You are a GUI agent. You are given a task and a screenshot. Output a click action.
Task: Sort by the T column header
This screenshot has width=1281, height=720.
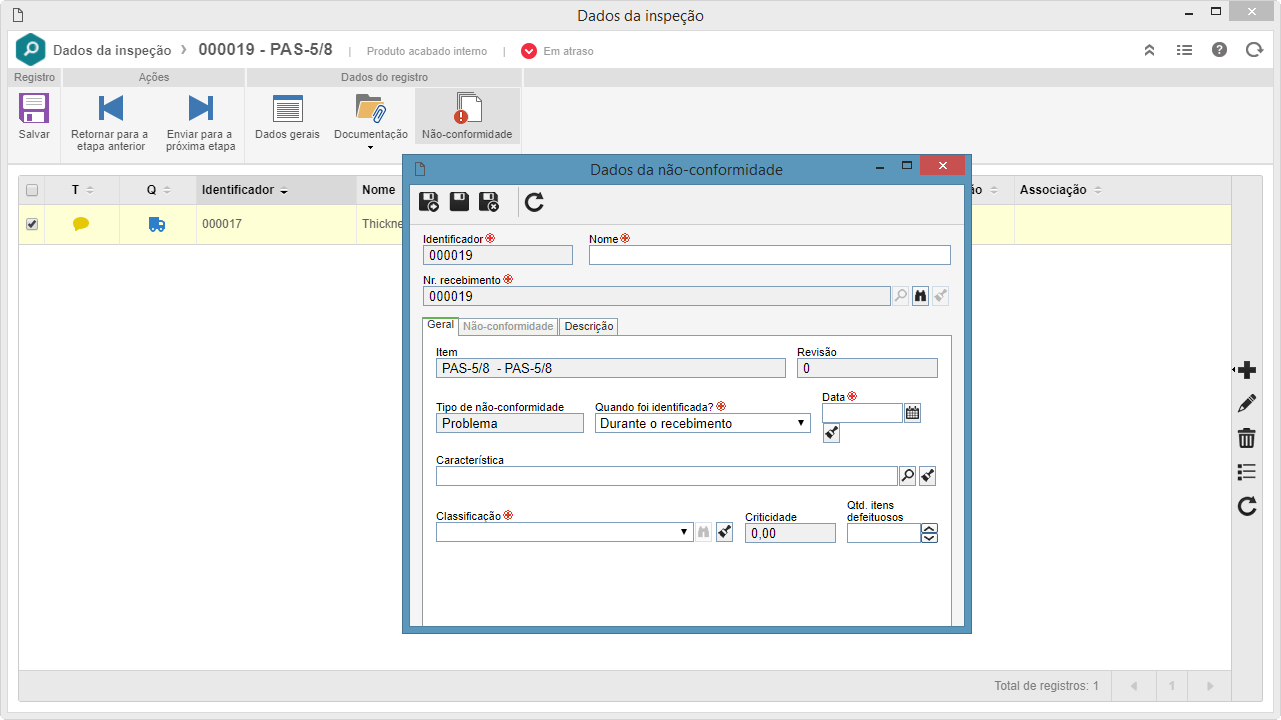pyautogui.click(x=81, y=190)
